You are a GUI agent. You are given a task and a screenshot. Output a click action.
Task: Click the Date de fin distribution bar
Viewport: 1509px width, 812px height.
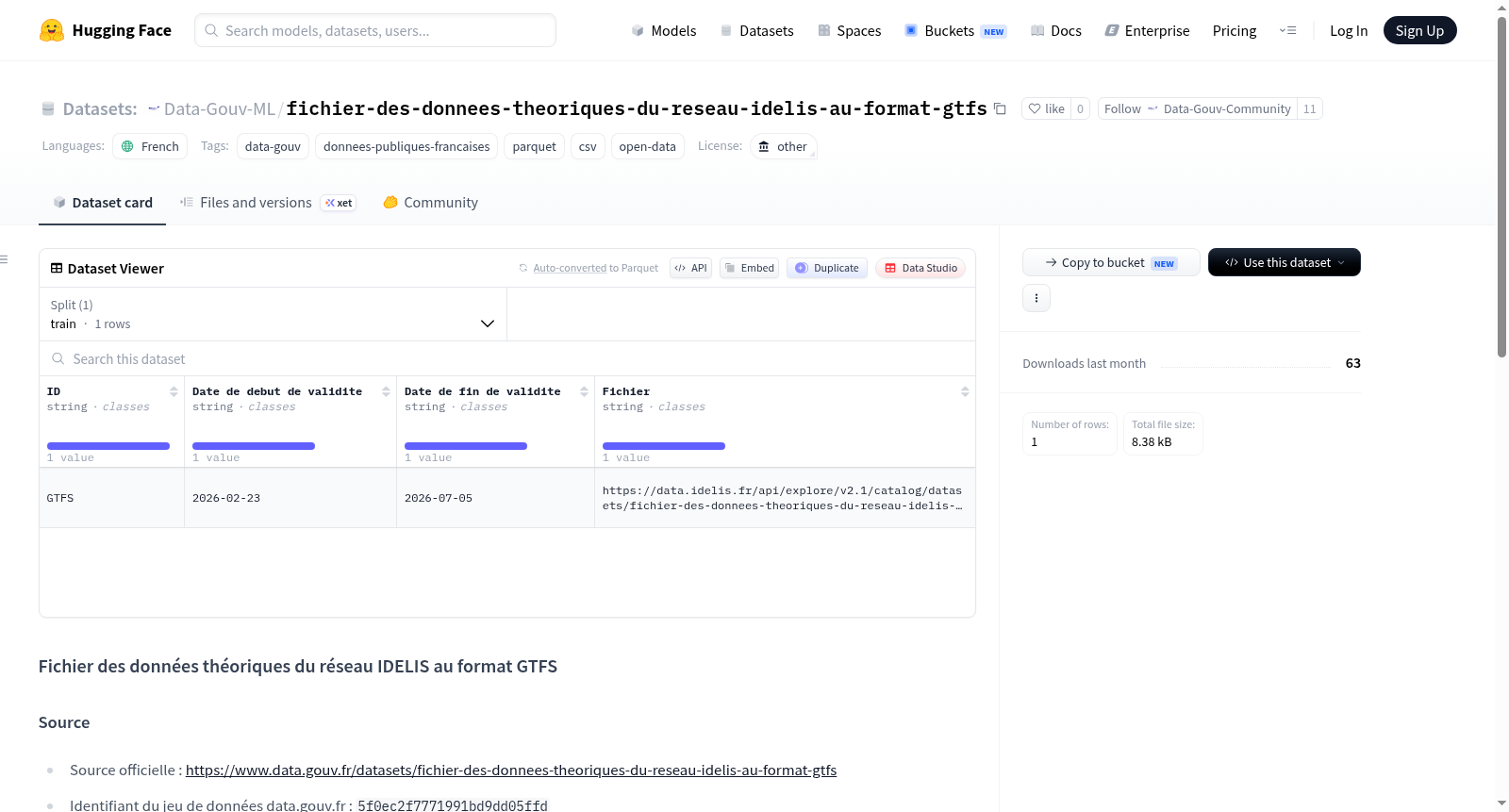tap(466, 446)
